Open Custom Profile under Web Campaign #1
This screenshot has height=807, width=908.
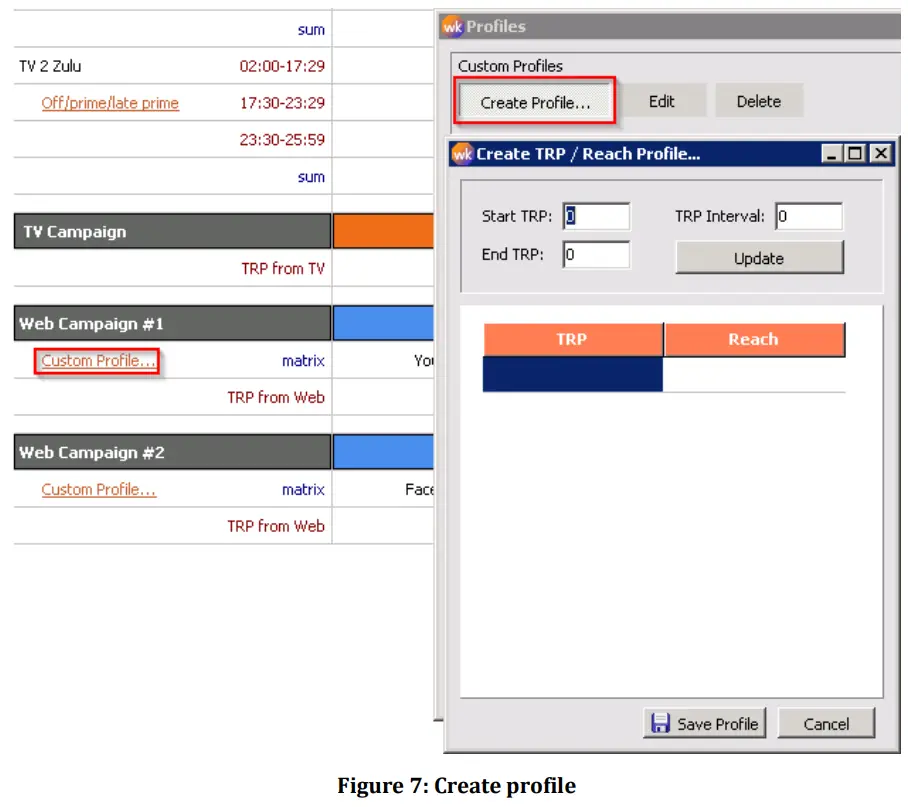pos(96,361)
